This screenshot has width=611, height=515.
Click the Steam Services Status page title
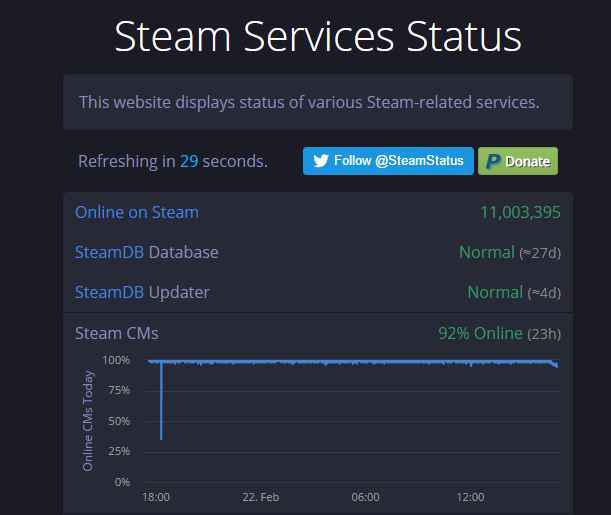point(318,36)
